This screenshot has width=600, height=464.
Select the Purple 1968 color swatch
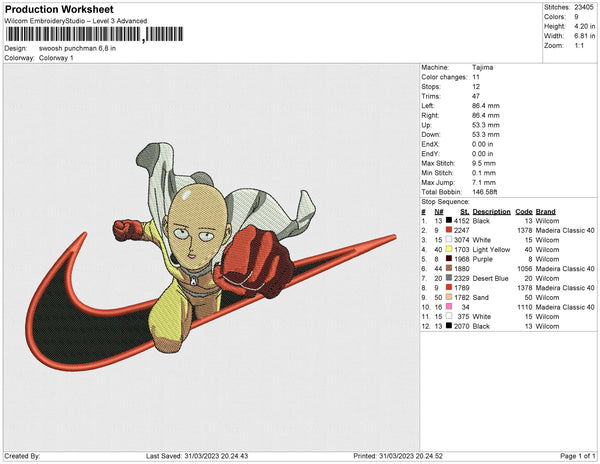(x=449, y=259)
